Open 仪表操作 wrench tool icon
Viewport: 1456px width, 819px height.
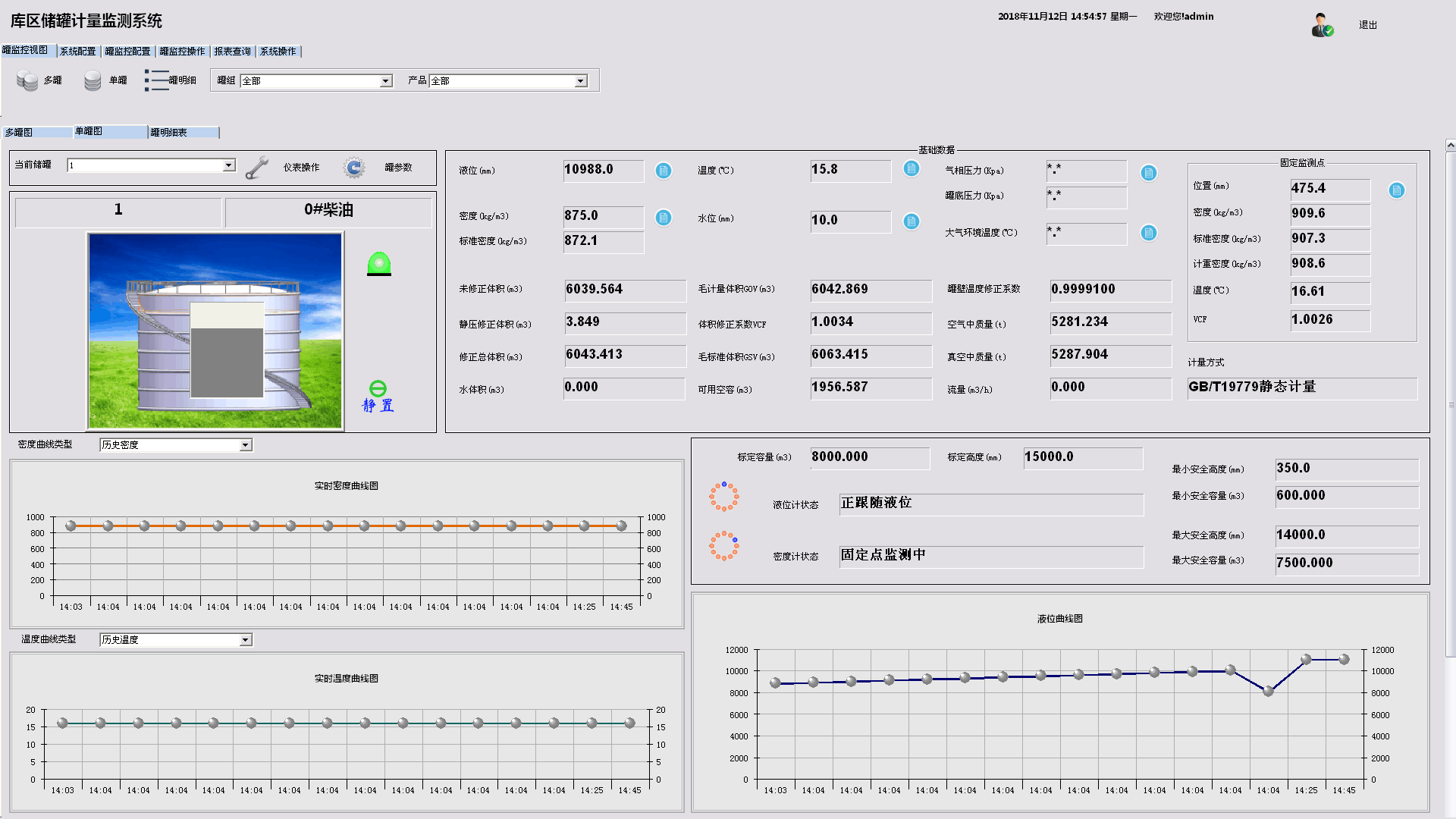click(x=257, y=168)
